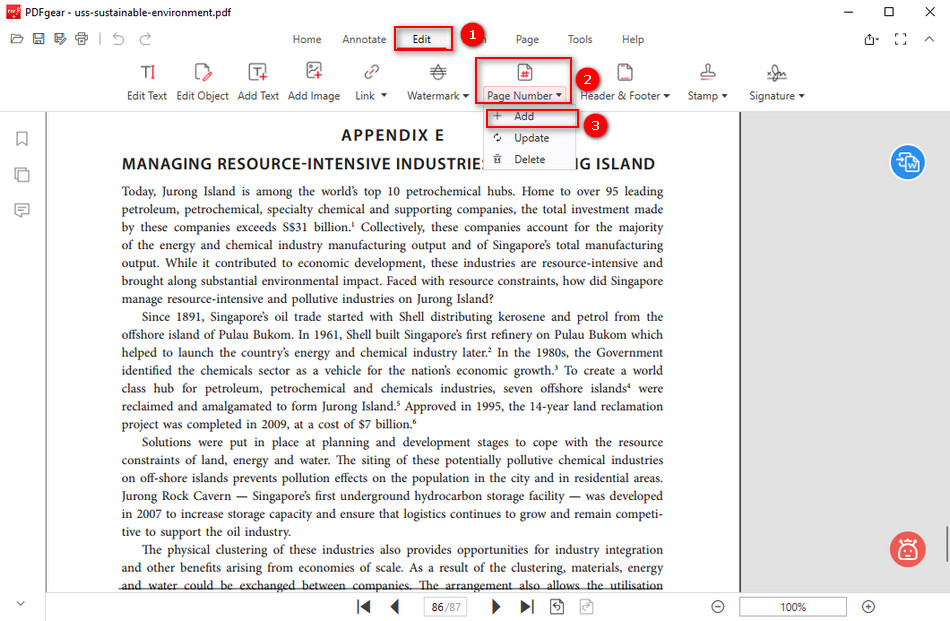Open the Tools menu

pyautogui.click(x=580, y=39)
